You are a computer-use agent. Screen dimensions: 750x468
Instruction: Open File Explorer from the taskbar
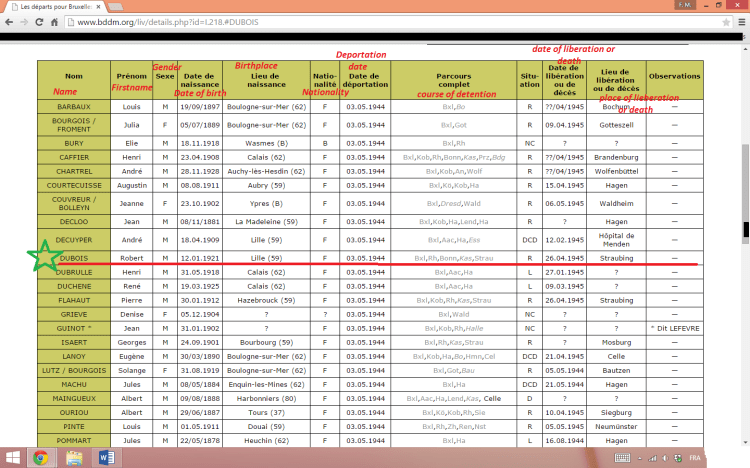74,458
